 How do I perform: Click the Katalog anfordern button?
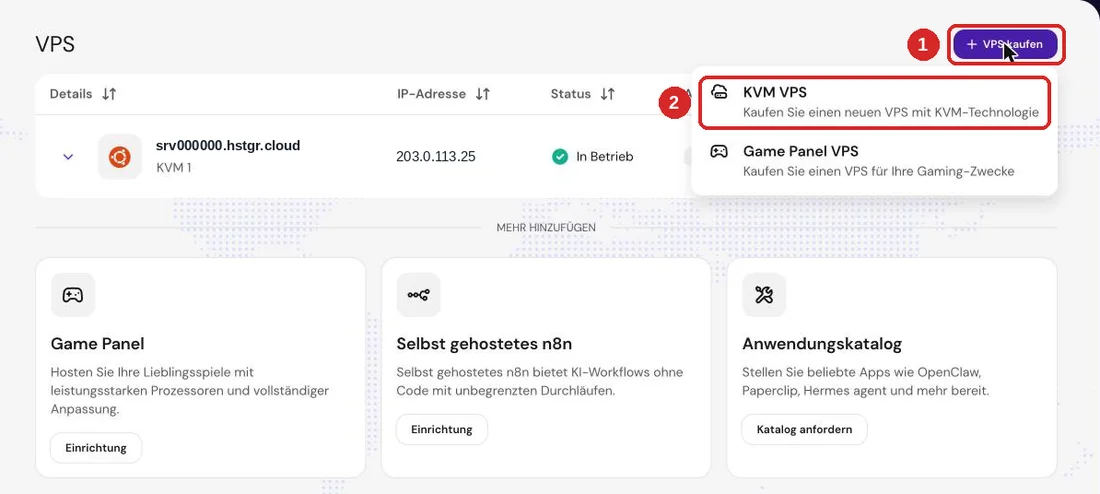click(x=805, y=429)
